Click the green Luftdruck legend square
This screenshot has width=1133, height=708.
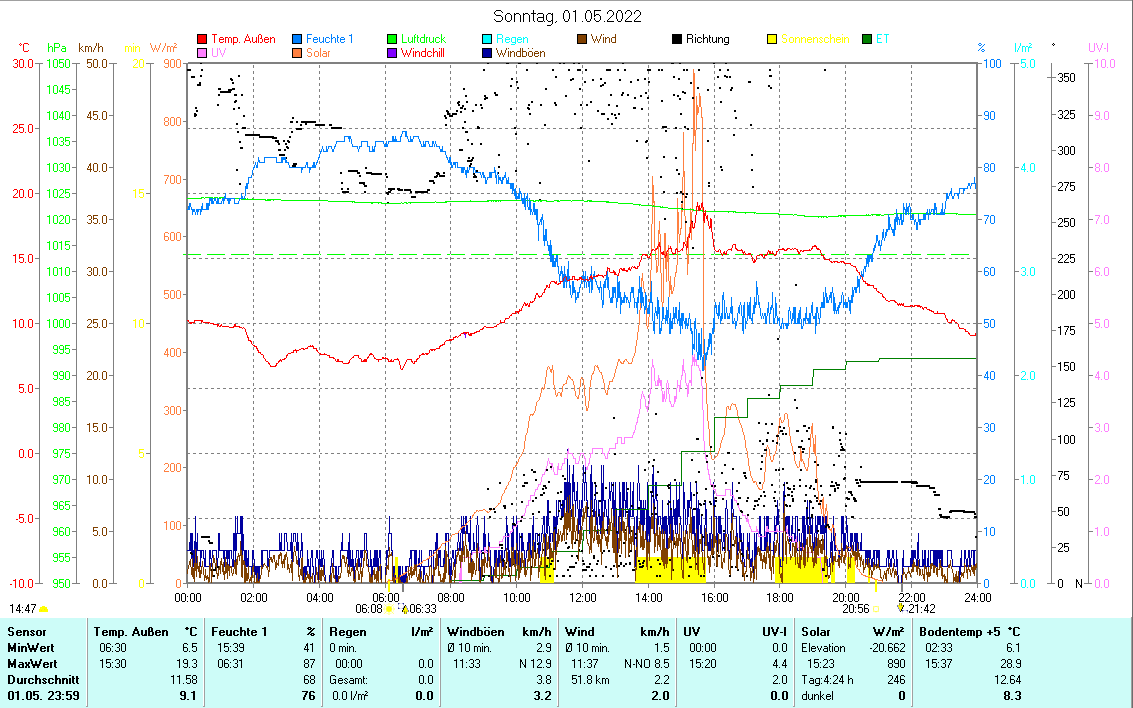click(x=393, y=40)
